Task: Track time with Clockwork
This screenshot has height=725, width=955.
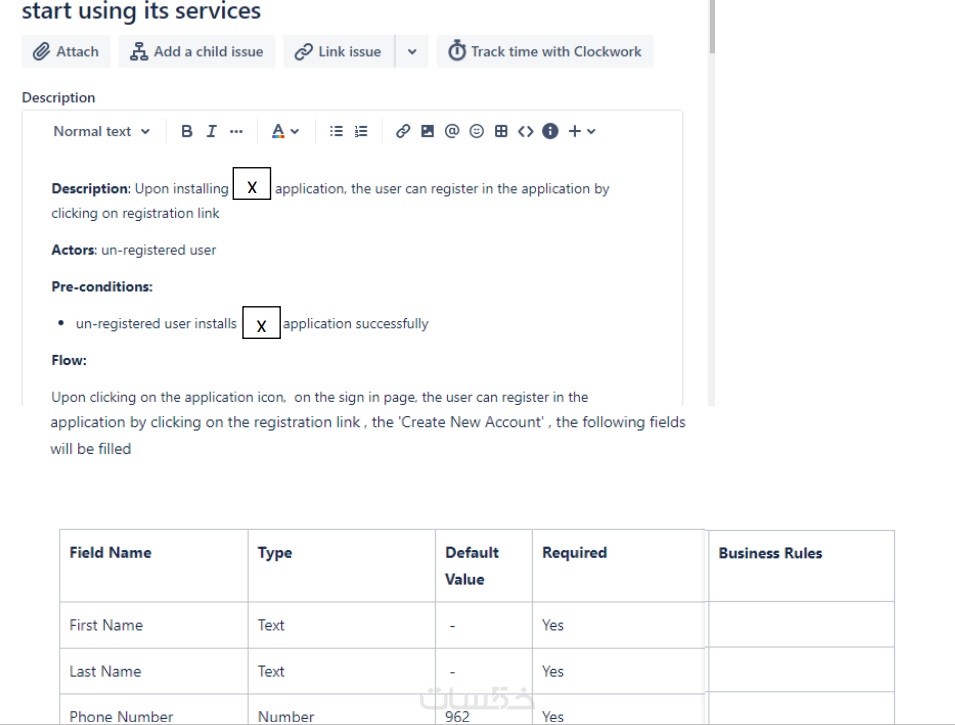Action: point(545,52)
